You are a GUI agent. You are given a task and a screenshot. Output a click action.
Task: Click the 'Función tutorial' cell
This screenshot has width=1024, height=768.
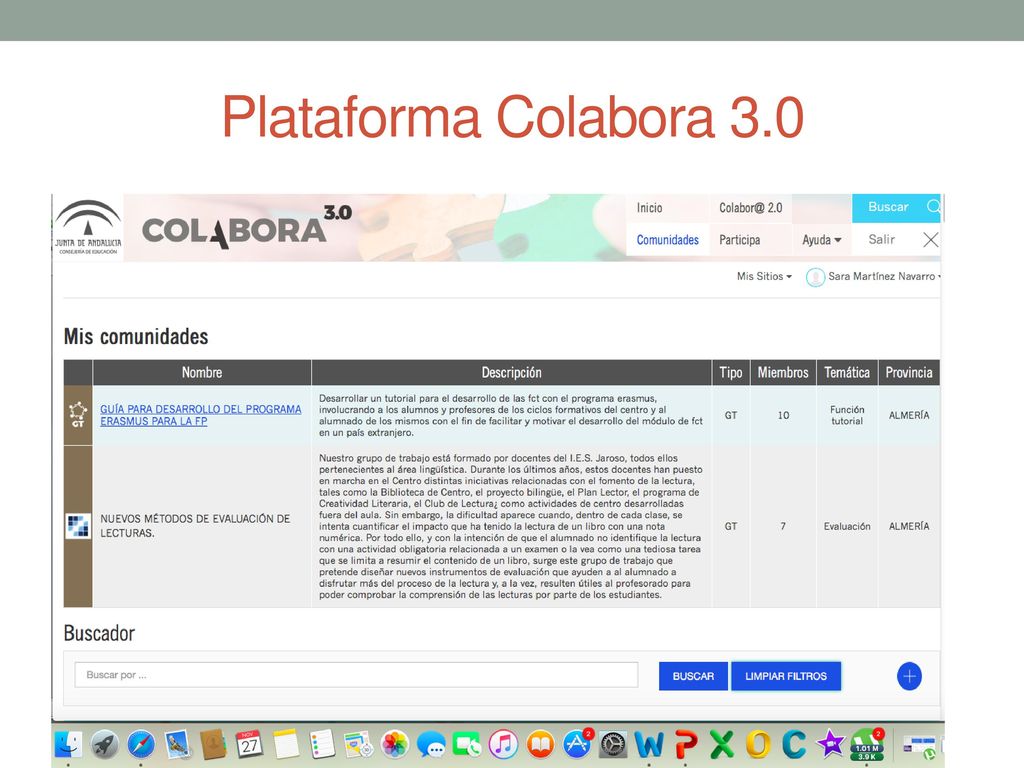(847, 415)
